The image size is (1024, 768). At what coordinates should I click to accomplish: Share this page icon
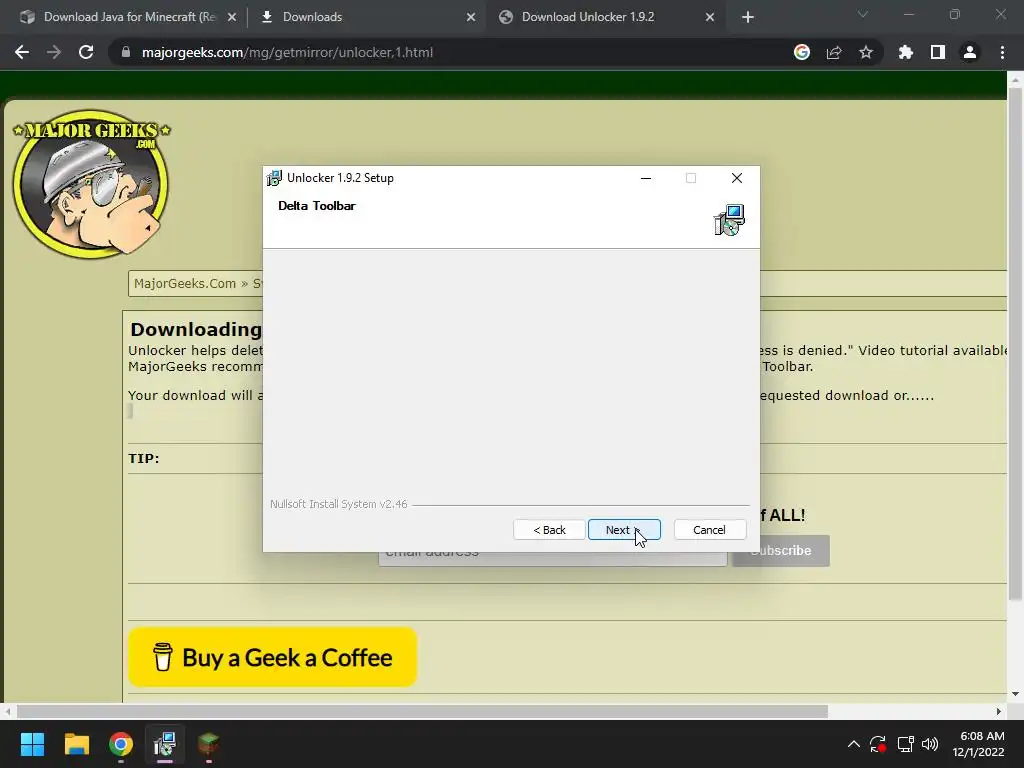click(834, 52)
